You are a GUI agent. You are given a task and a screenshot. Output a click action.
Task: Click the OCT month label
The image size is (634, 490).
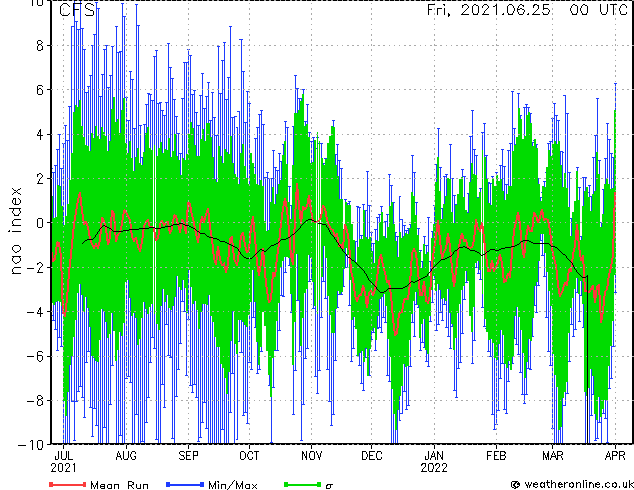[249, 456]
